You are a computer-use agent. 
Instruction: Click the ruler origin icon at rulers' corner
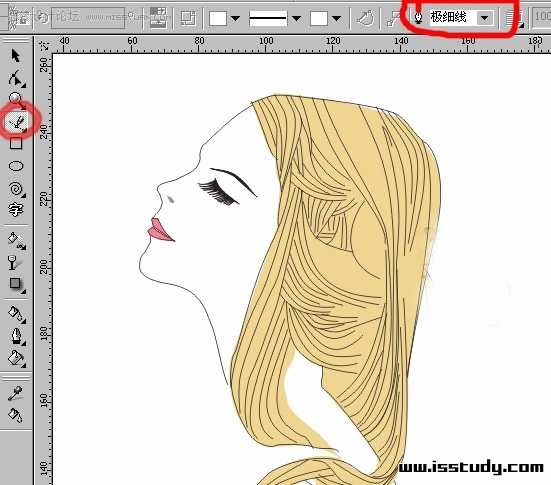pyautogui.click(x=44, y=46)
